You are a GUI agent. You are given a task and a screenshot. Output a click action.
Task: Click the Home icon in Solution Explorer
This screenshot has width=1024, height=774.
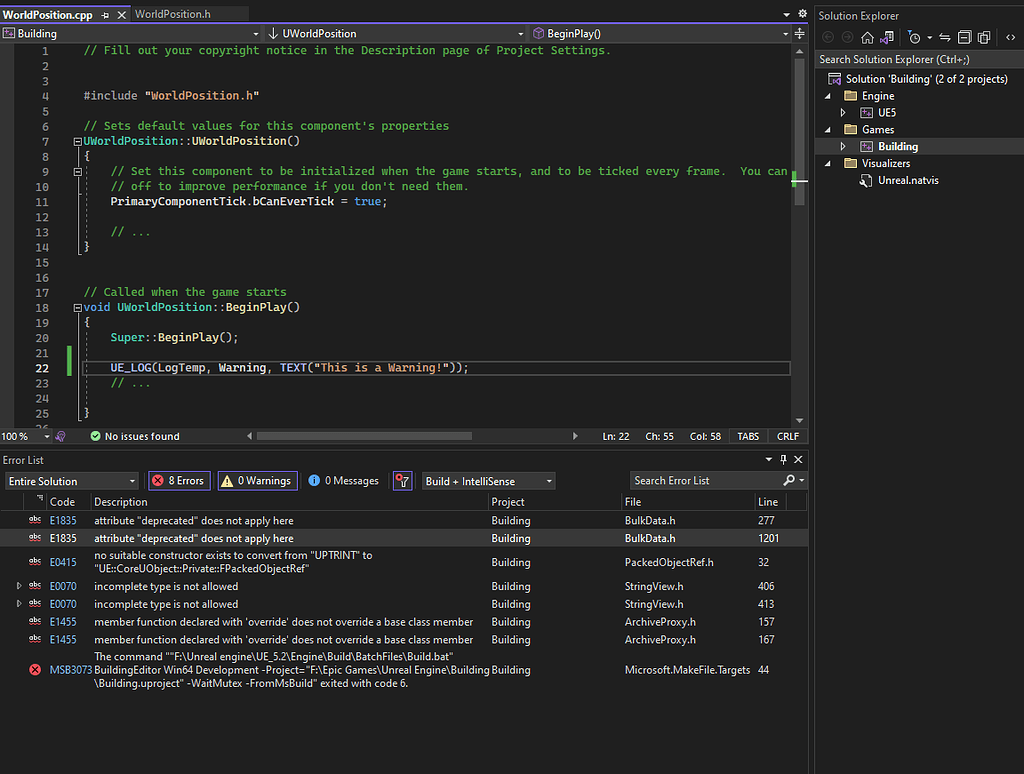point(868,37)
